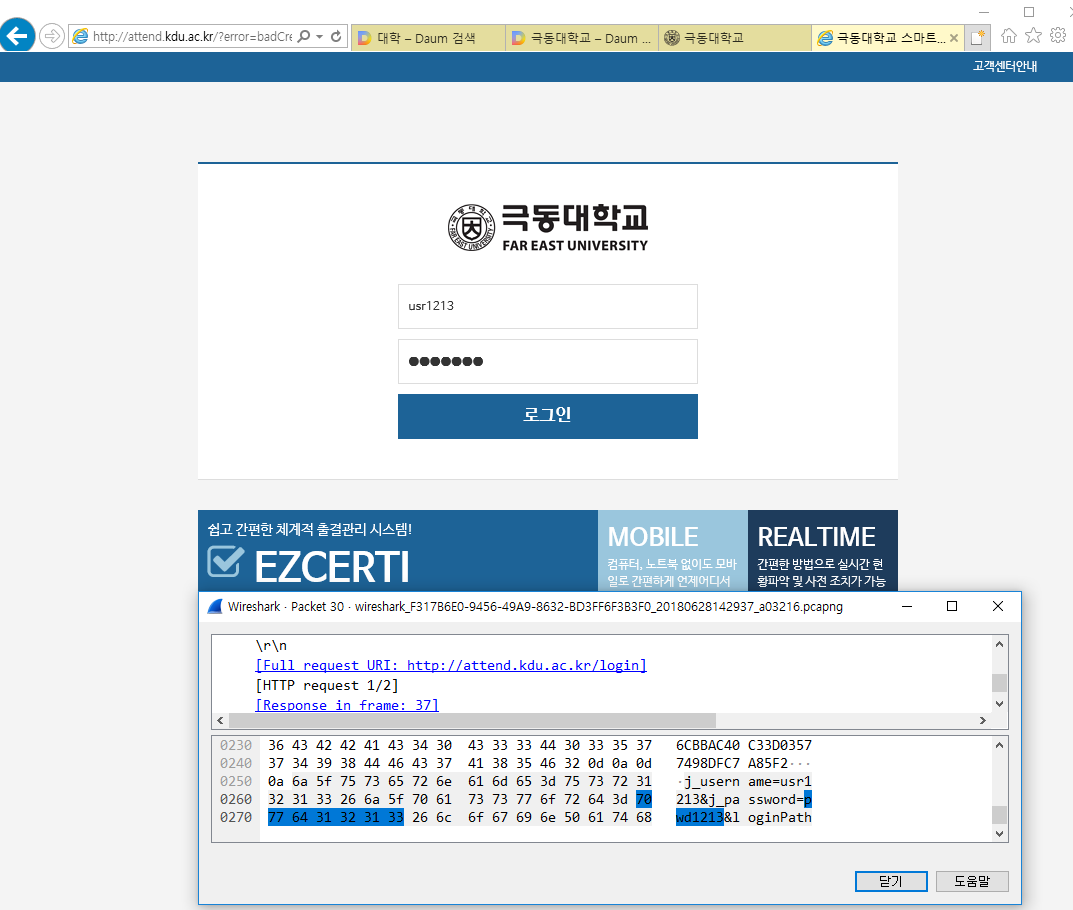Screen dimensions: 1073x910
Task: Minimize the browser window
Action: 984,12
